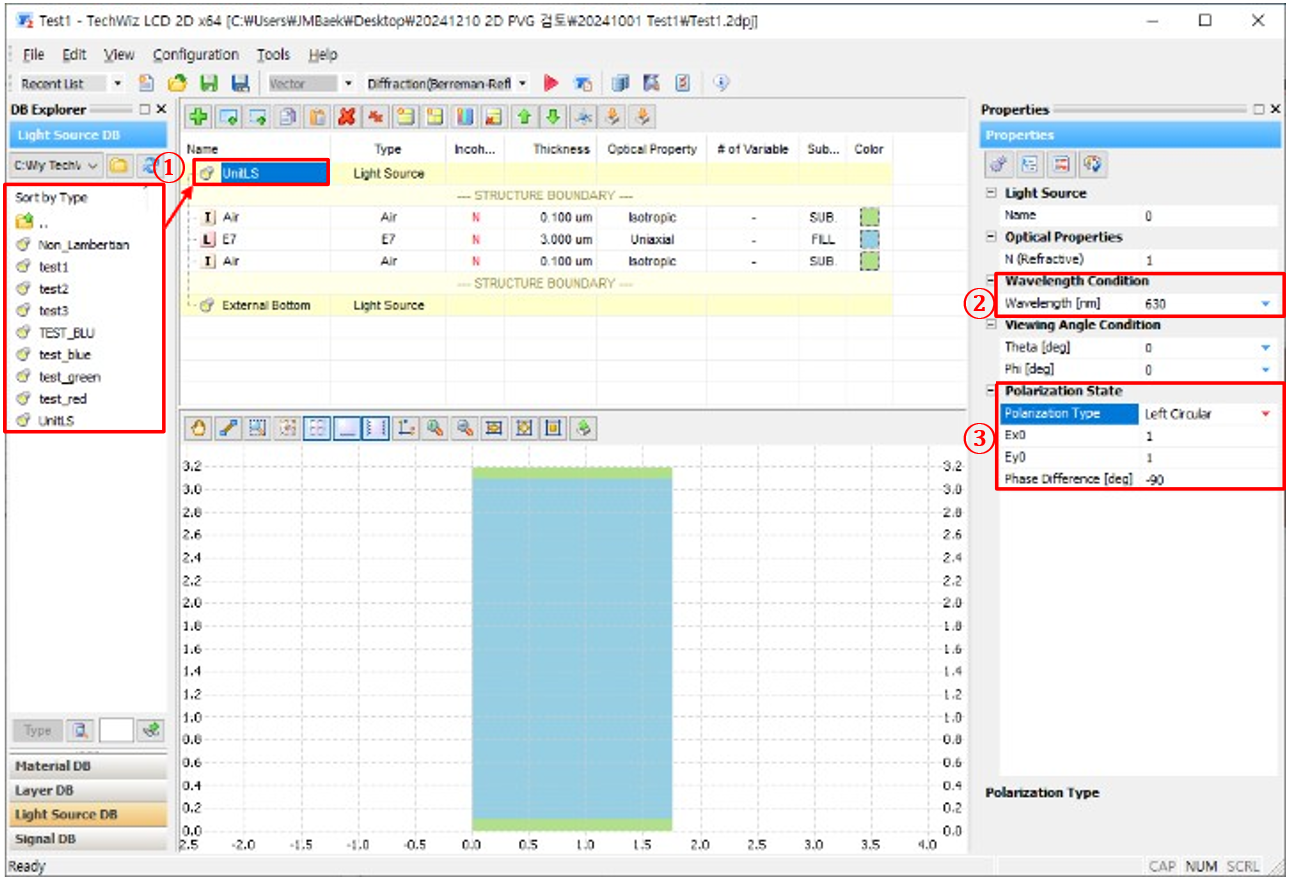The image size is (1292, 882).
Task: Click the red Run simulation arrow
Action: click(550, 84)
